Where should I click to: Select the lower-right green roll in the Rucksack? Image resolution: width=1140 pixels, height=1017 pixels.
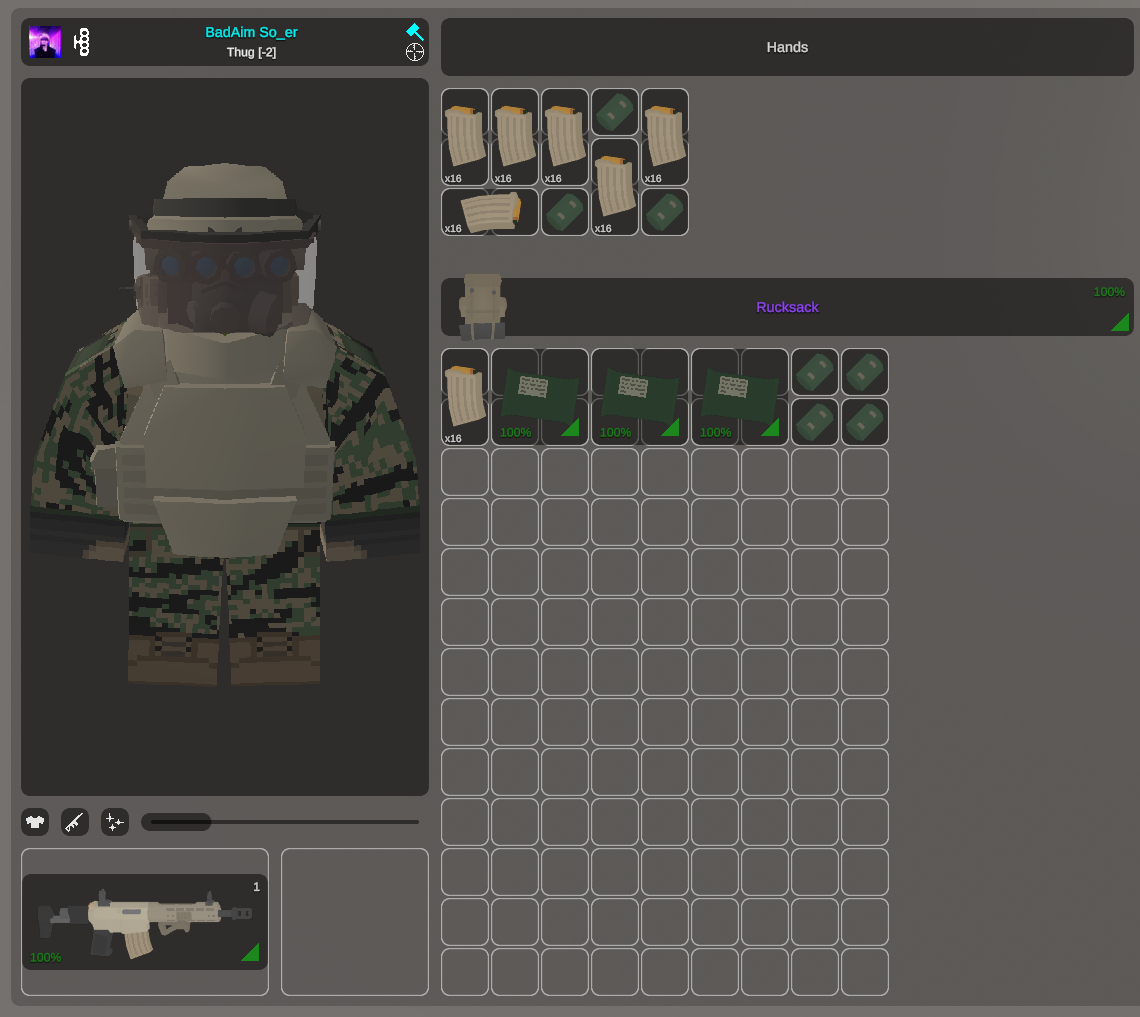(x=865, y=422)
